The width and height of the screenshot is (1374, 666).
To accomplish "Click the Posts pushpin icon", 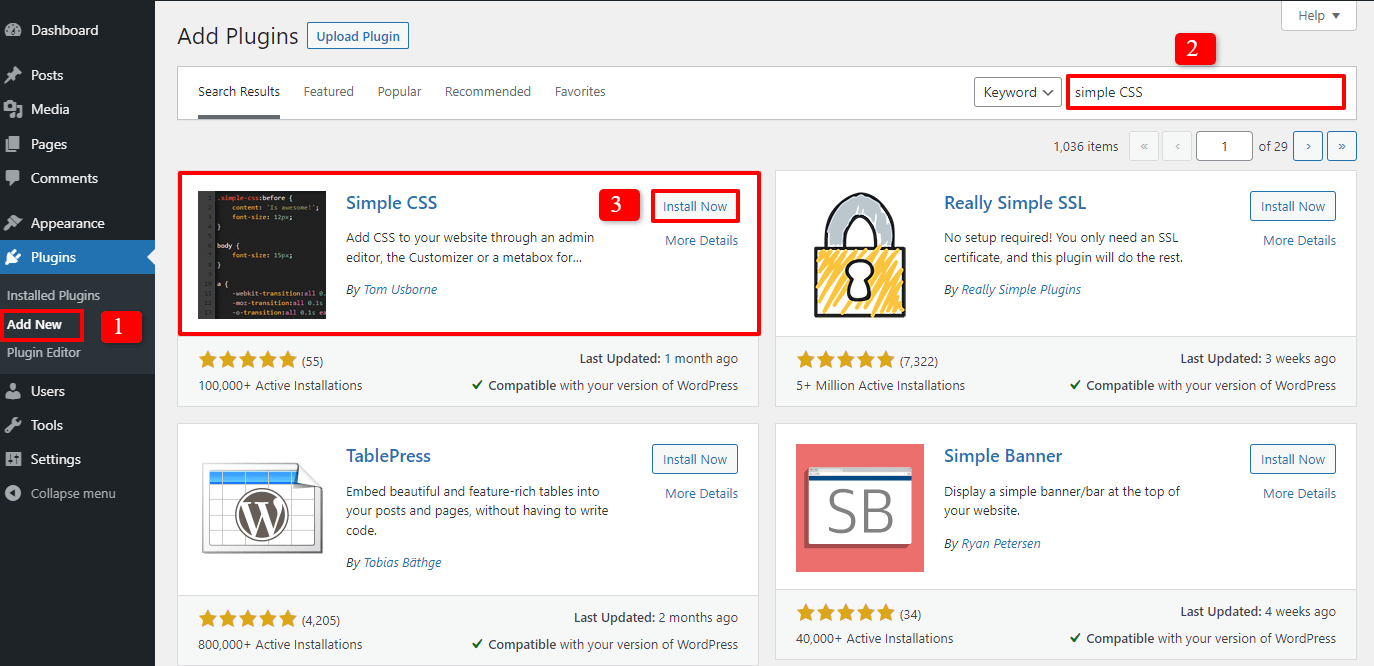I will [x=13, y=75].
